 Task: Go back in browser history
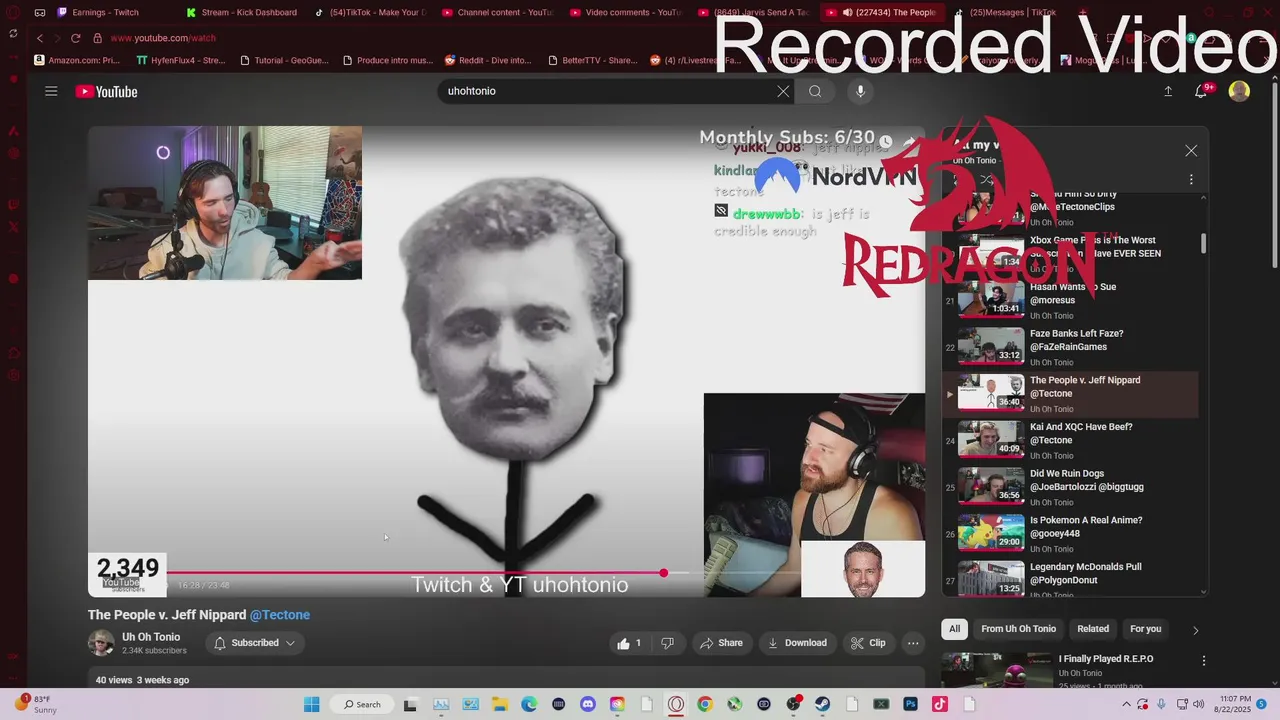(x=40, y=38)
